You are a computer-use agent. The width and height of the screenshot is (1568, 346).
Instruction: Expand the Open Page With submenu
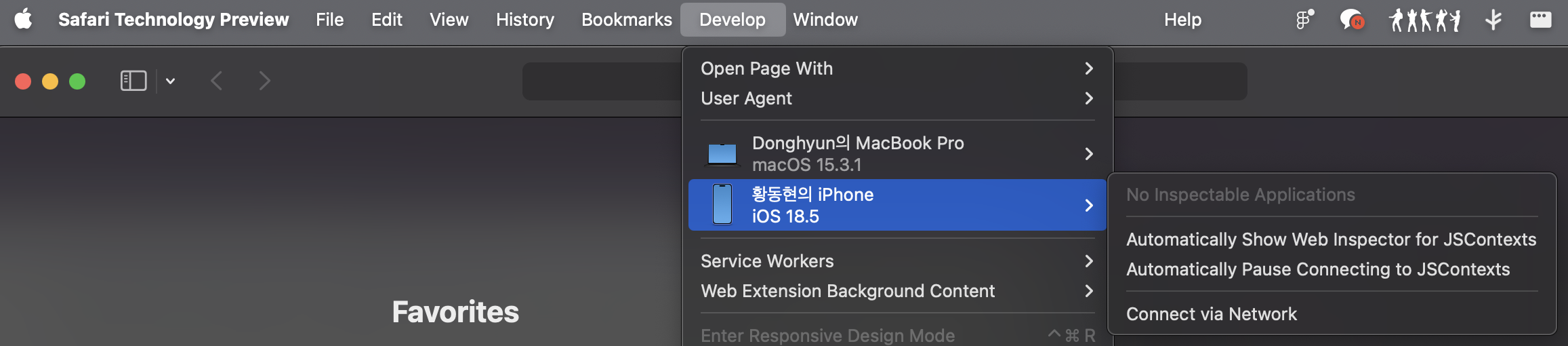tap(897, 69)
